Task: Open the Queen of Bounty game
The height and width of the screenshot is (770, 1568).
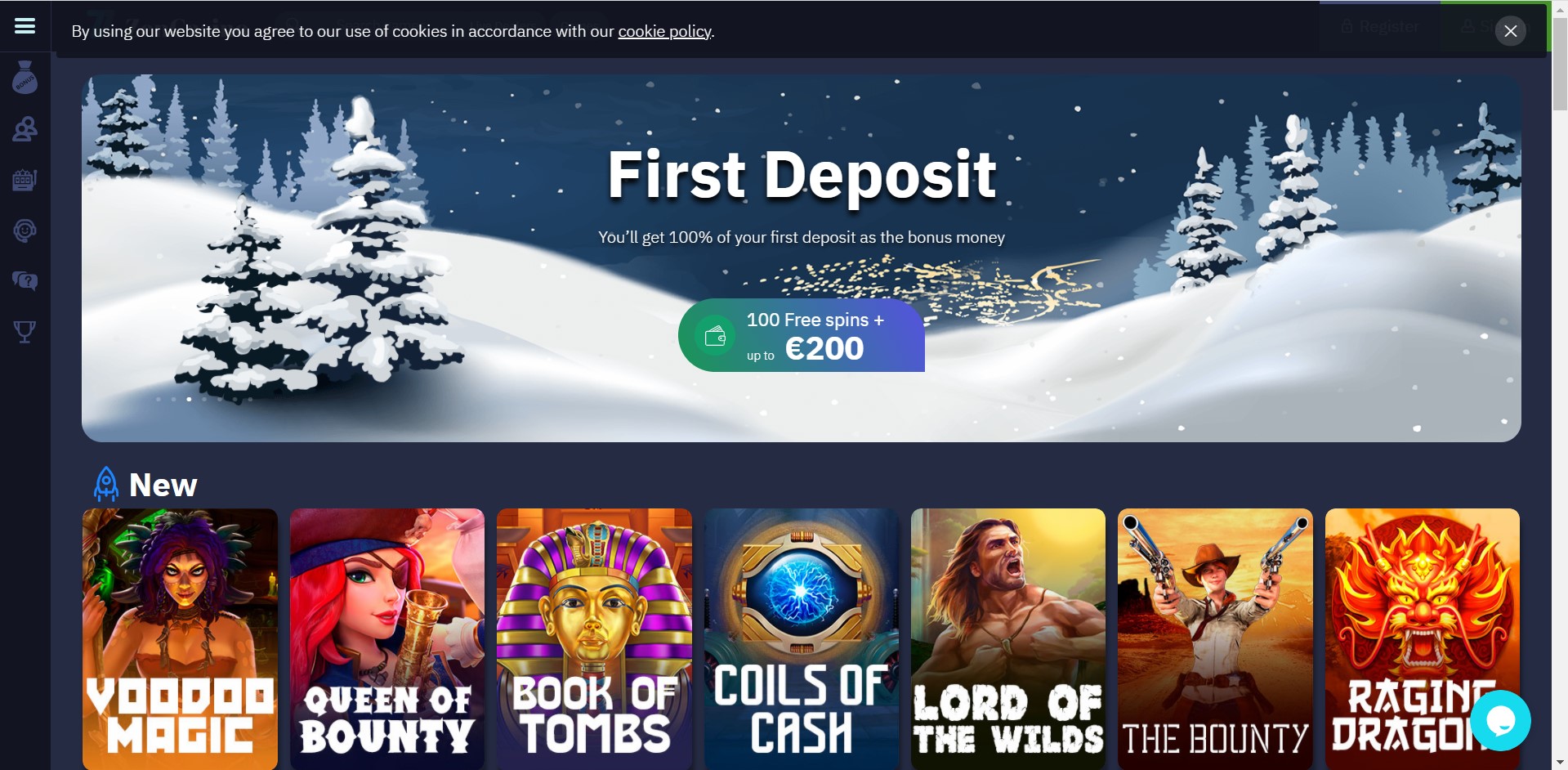Action: click(x=387, y=639)
